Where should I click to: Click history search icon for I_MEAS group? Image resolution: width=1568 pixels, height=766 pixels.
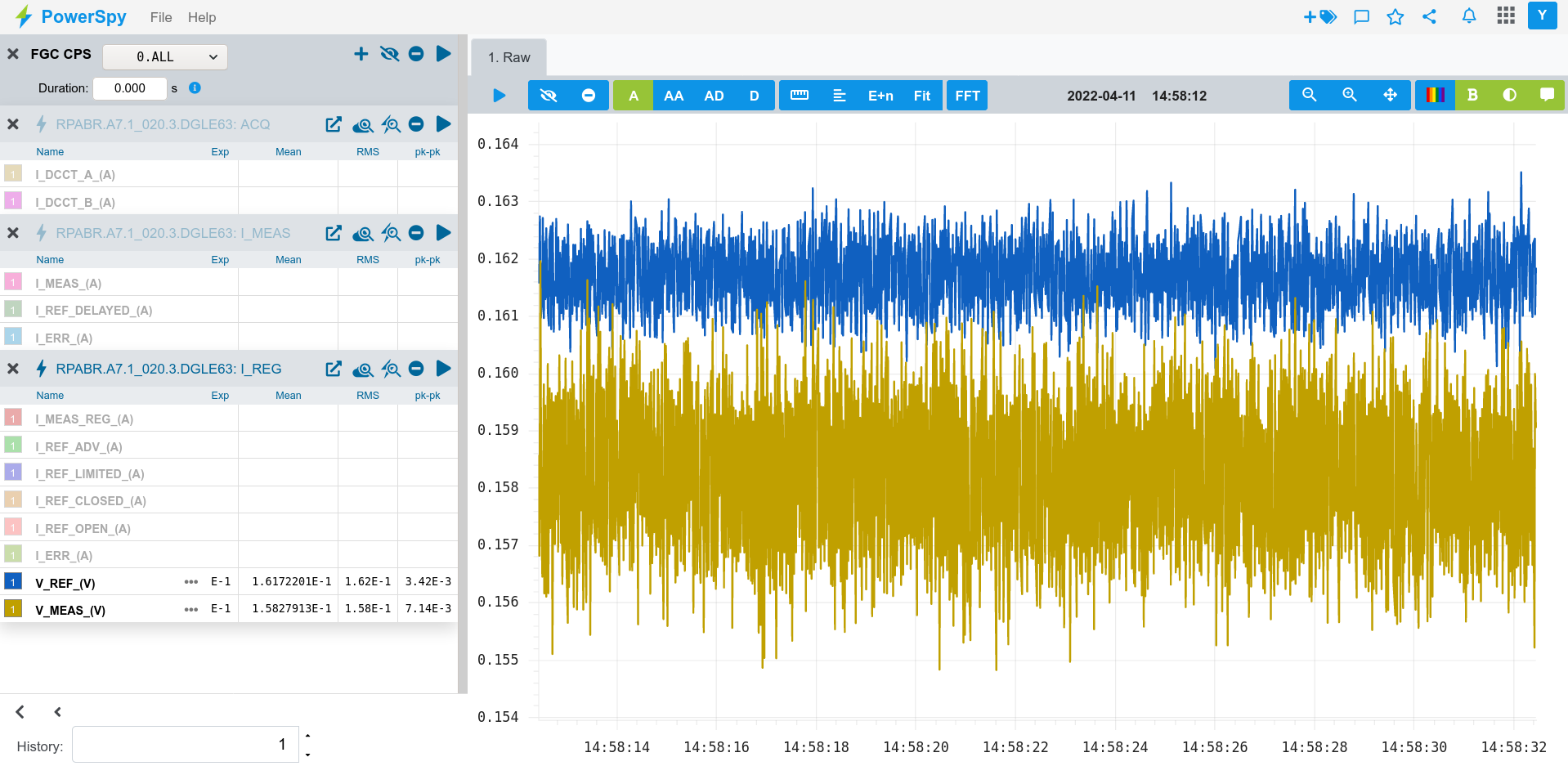coord(391,233)
